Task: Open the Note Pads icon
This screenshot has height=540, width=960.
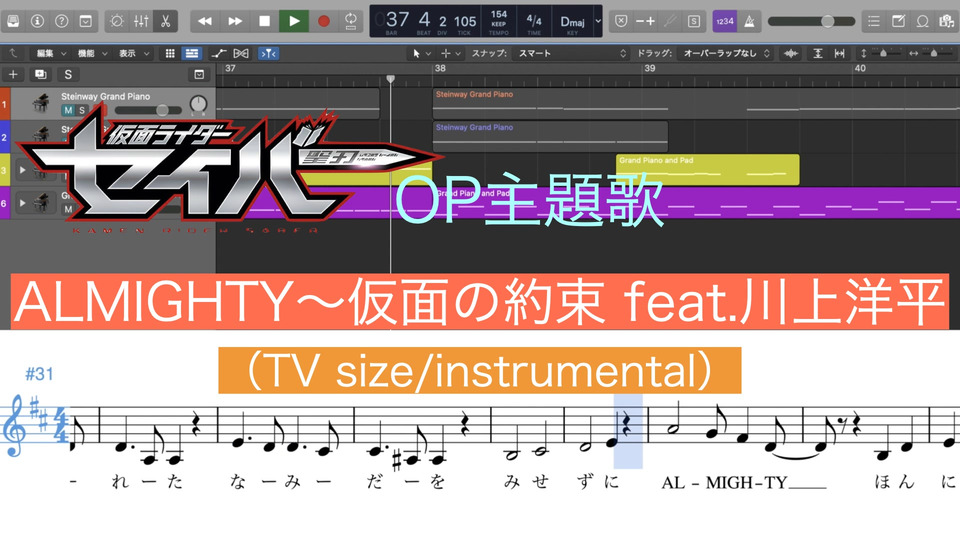Action: (898, 21)
